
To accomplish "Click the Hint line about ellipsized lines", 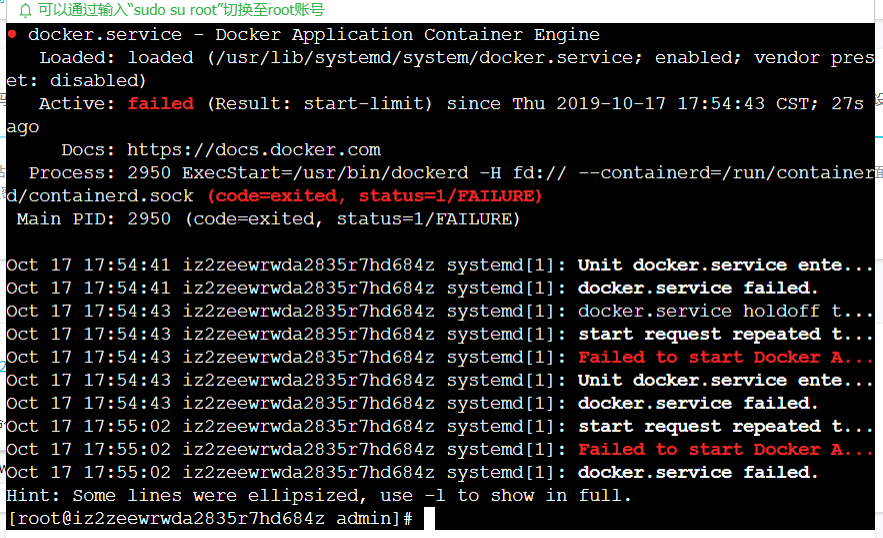I will (x=319, y=496).
